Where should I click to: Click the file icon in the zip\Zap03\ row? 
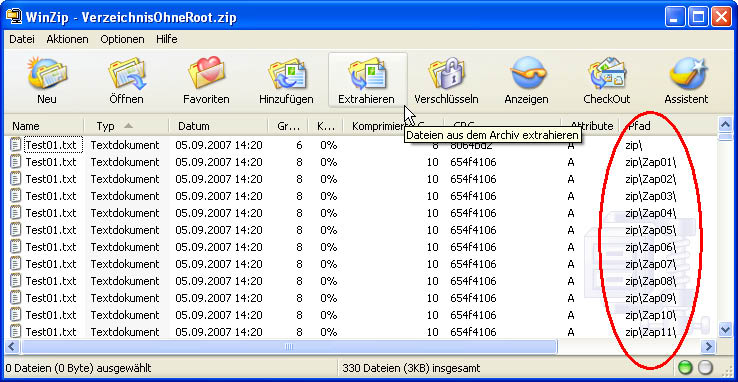pos(16,196)
